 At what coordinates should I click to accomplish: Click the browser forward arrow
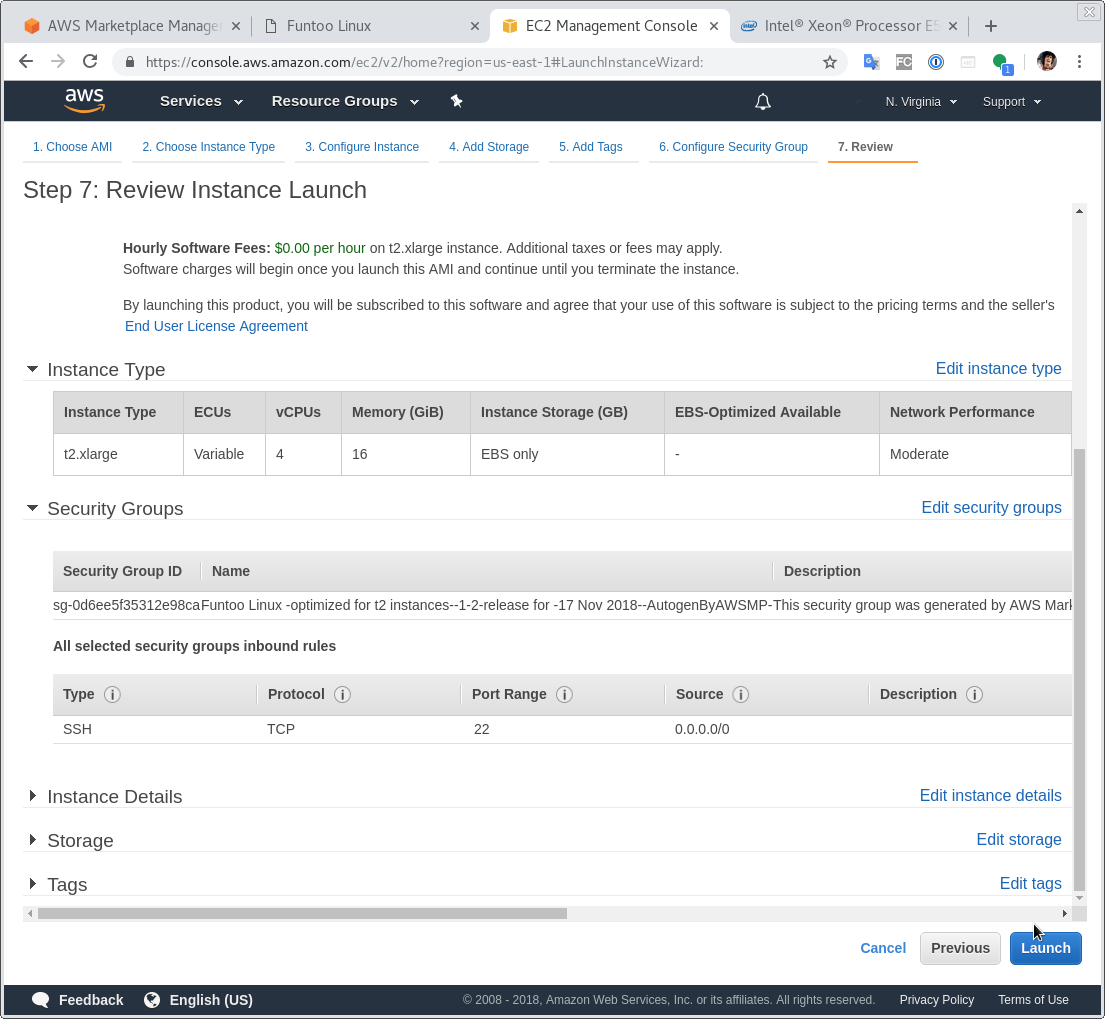click(x=58, y=61)
